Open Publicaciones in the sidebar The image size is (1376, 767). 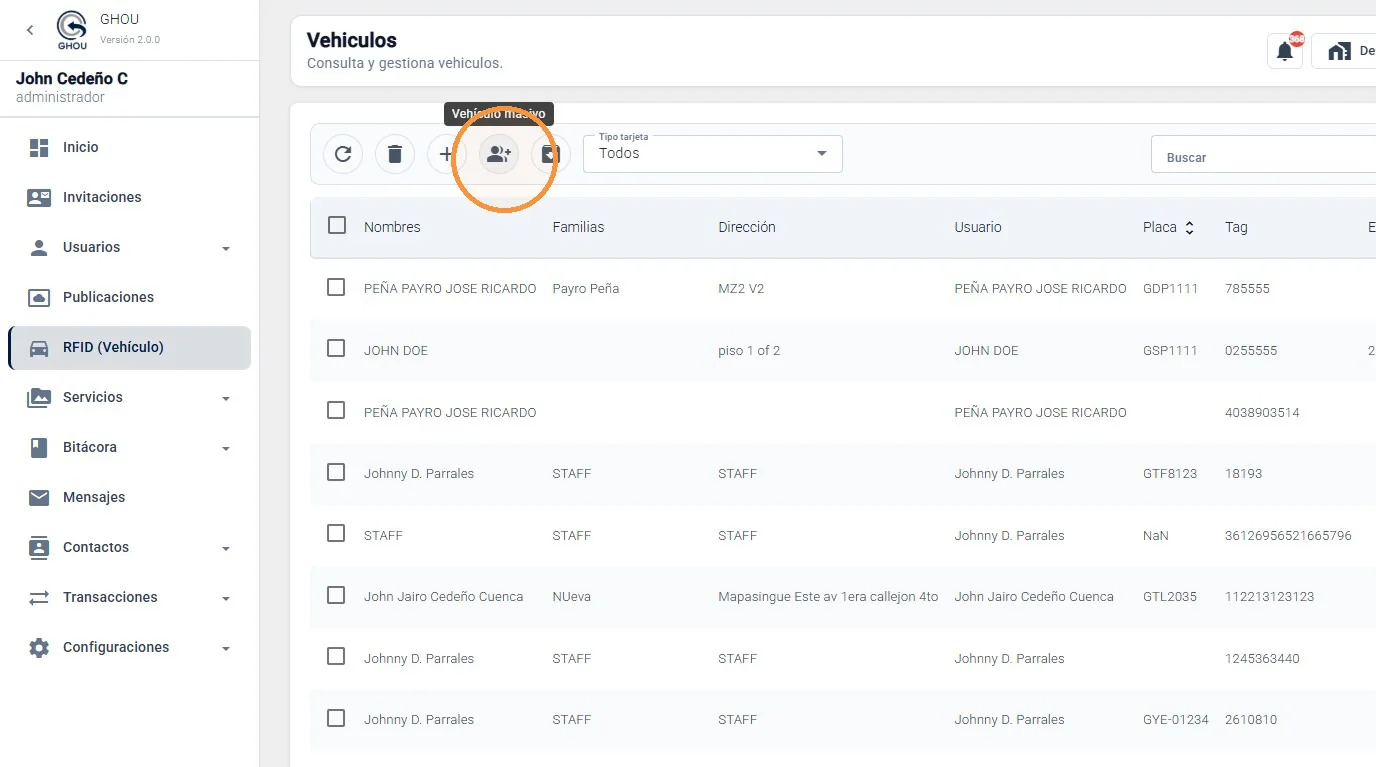(129, 297)
